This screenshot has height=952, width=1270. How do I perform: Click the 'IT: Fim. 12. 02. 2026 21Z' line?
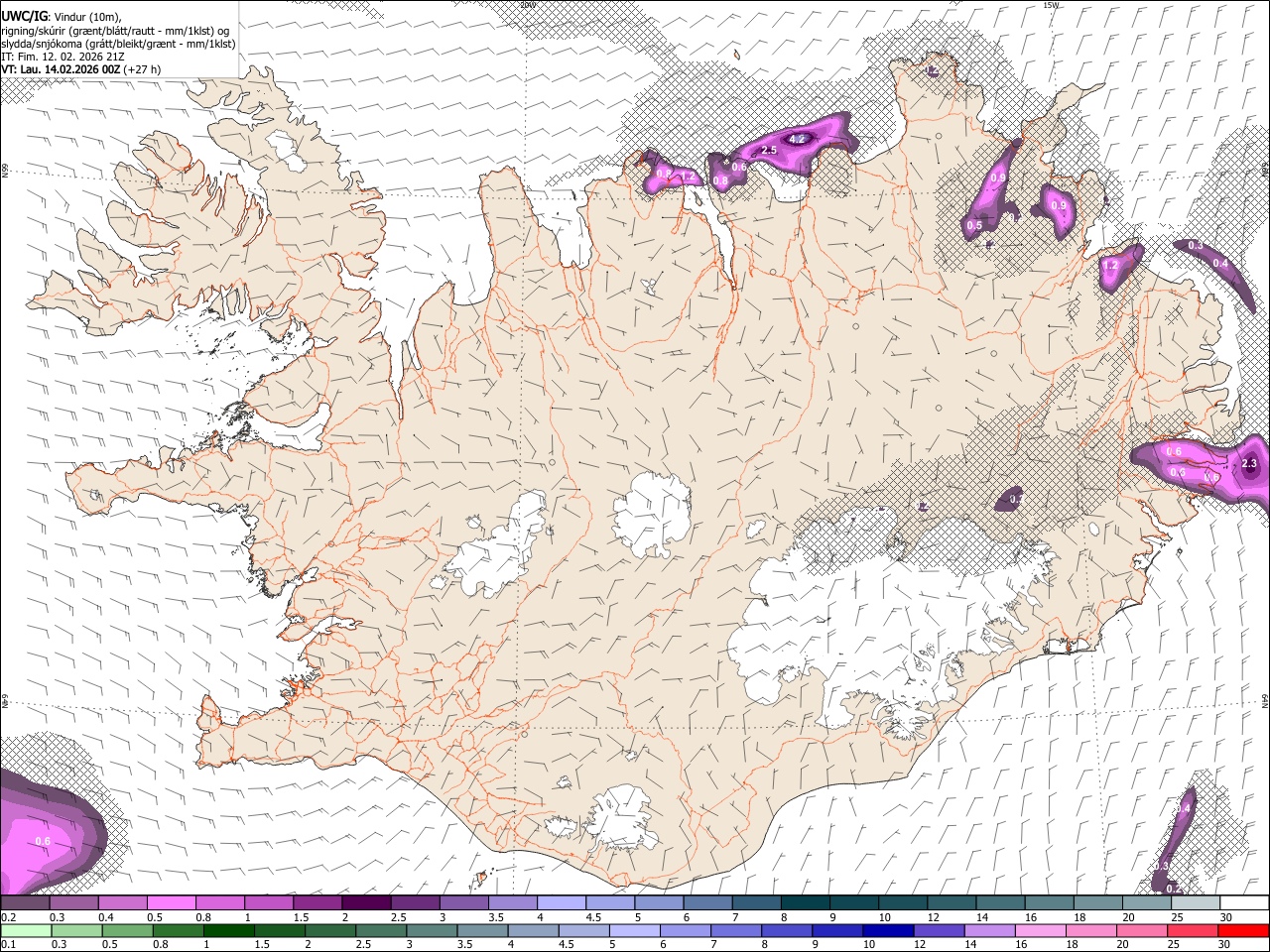pos(63,57)
